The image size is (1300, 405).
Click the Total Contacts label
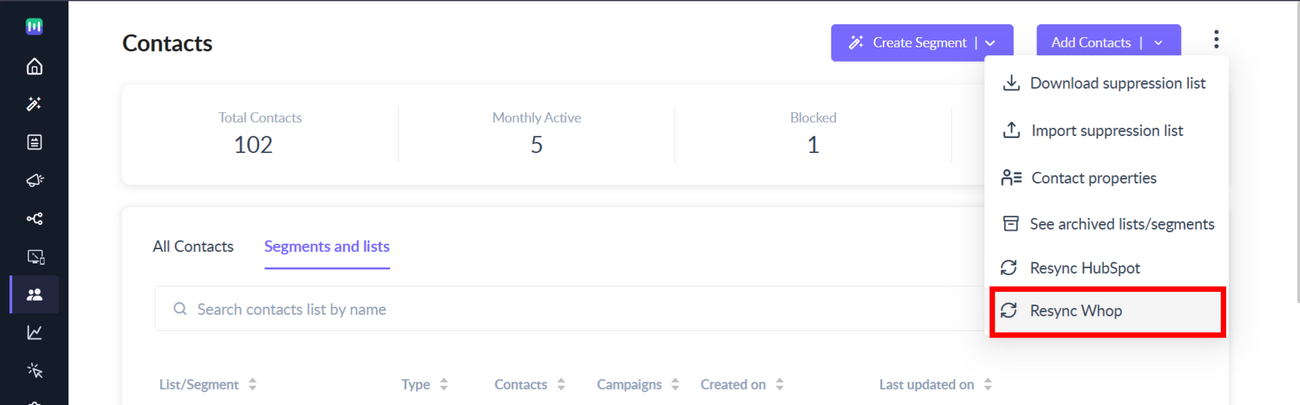tap(260, 118)
